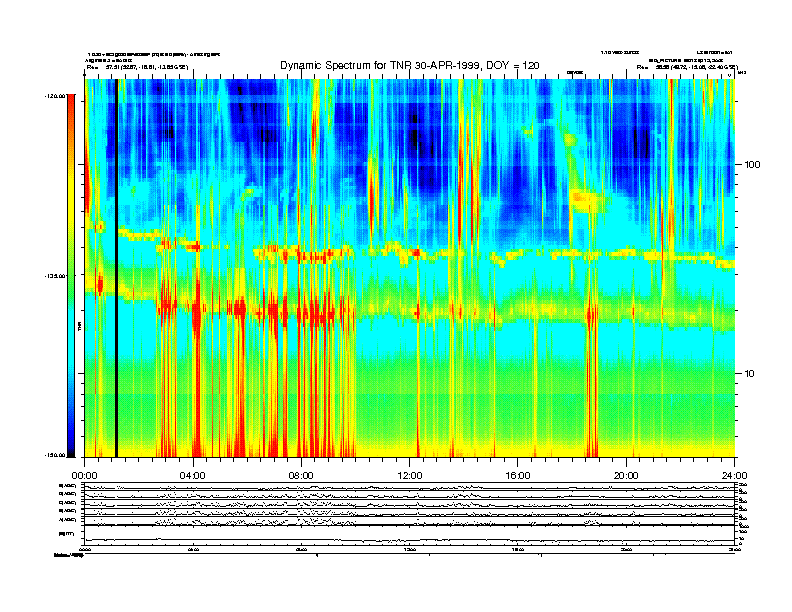Screen dimensions: 792x612
Task: Click the 10 frequency axis label
Action: [750, 374]
